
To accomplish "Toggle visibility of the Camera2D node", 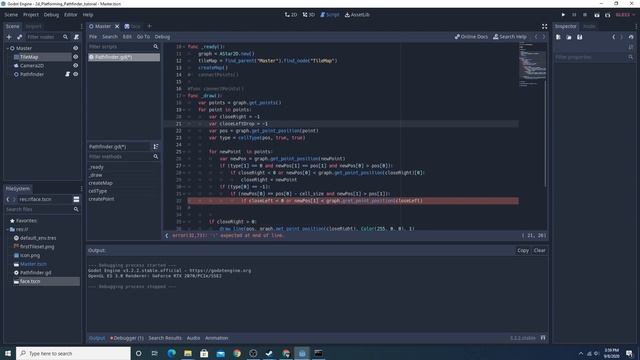I will coord(76,66).
